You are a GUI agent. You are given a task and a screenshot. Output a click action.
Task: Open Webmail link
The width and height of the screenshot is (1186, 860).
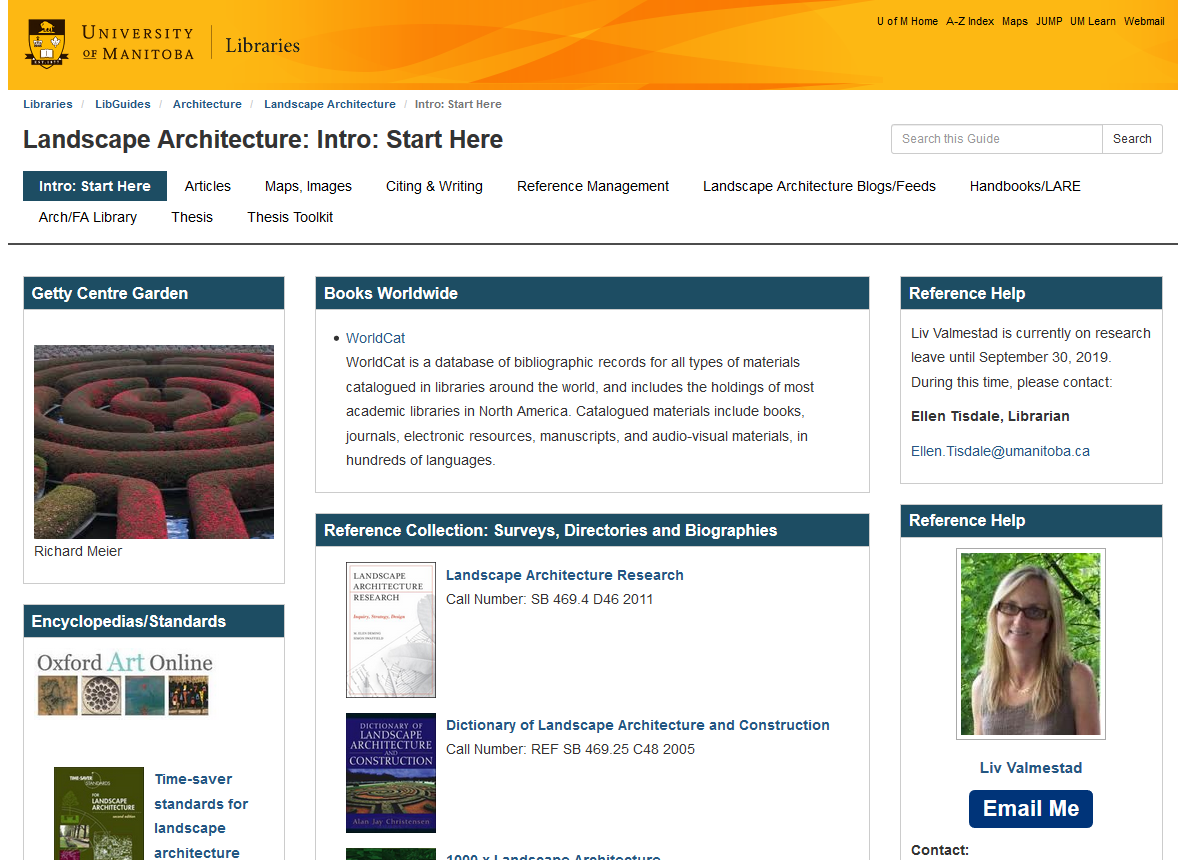1144,21
